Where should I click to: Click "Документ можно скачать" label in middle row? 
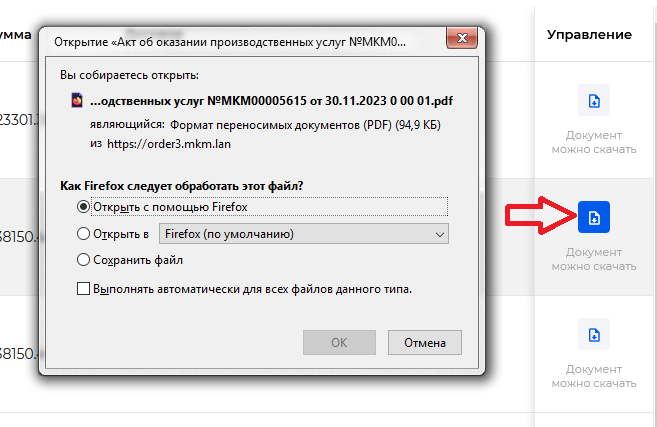click(594, 259)
